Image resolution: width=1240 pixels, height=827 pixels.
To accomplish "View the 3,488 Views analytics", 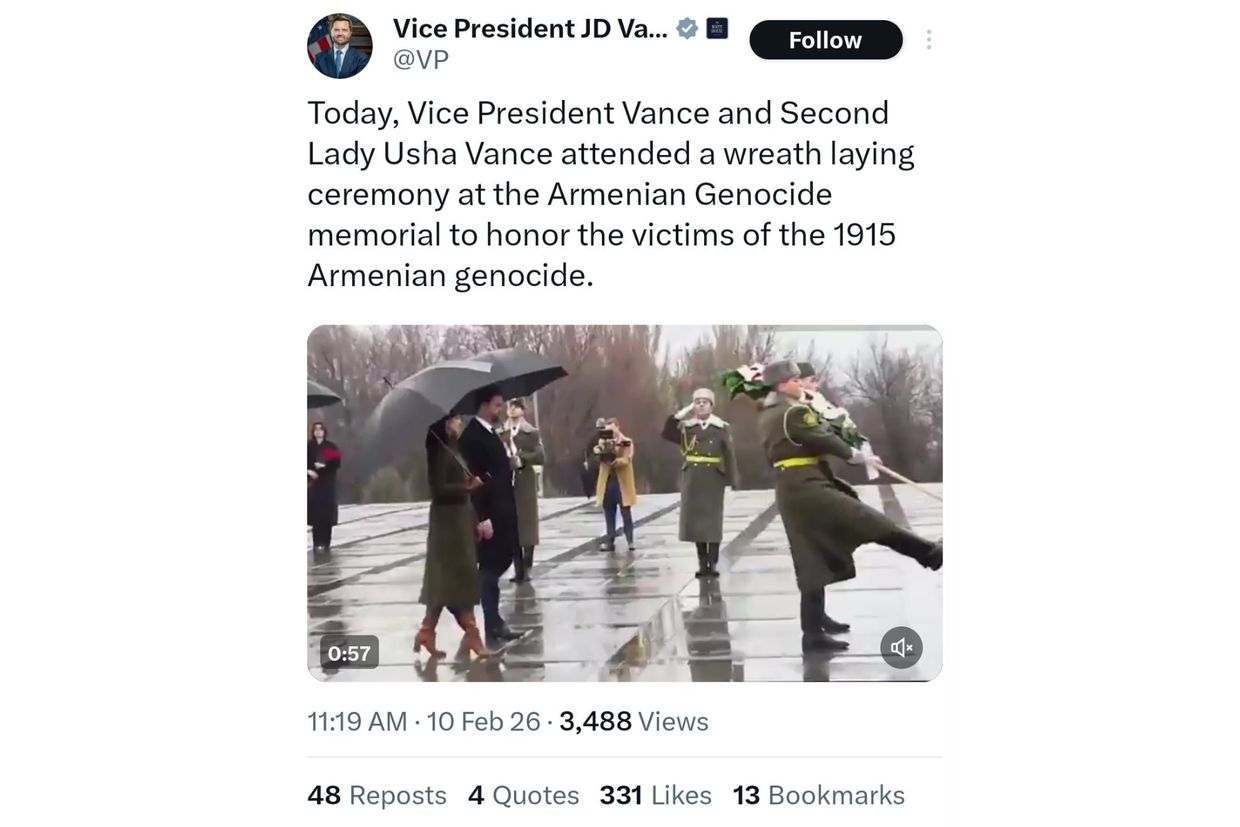I will pos(634,722).
